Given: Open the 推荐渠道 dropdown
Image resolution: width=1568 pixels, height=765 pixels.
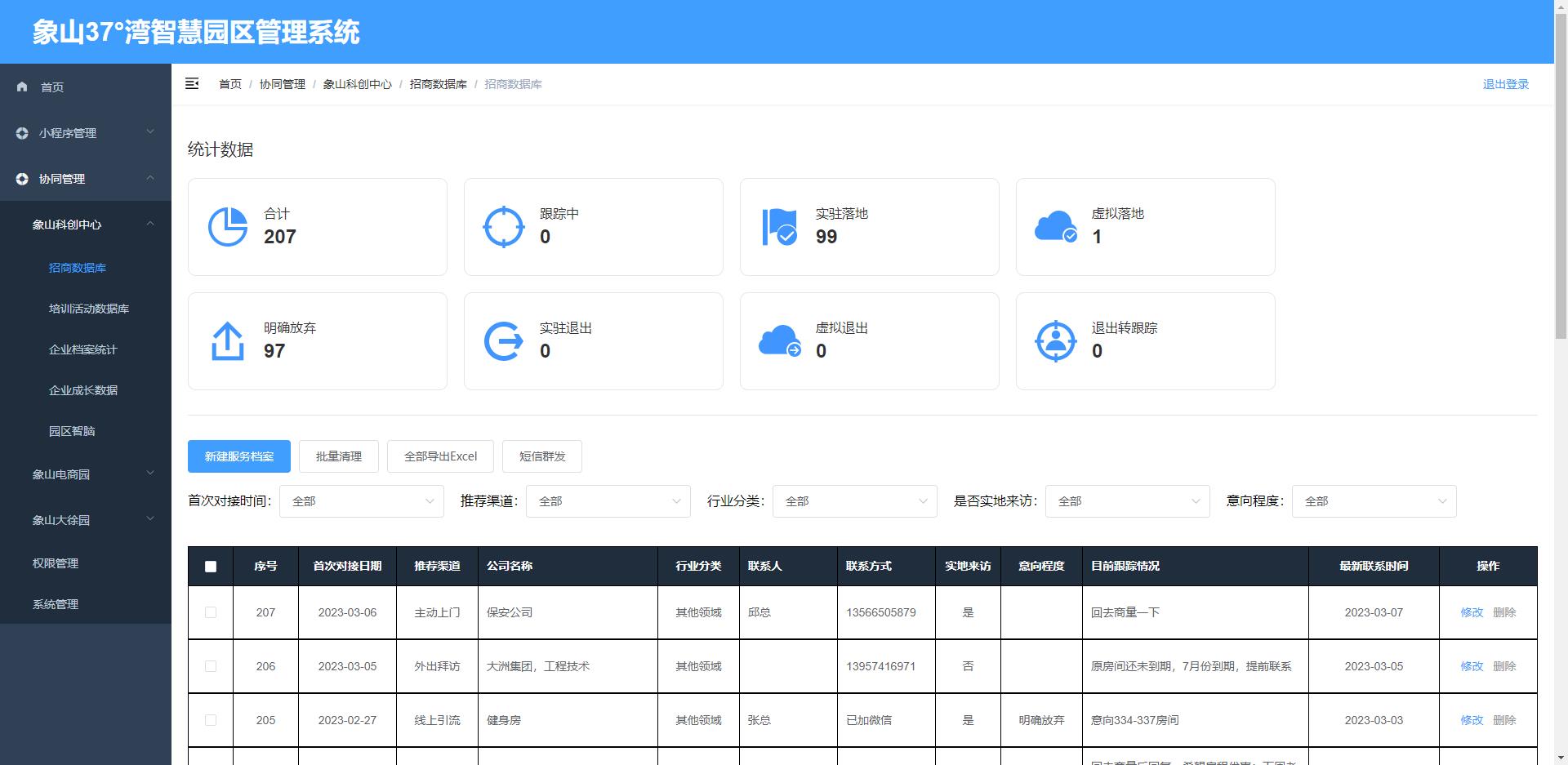Looking at the screenshot, I should tap(608, 501).
